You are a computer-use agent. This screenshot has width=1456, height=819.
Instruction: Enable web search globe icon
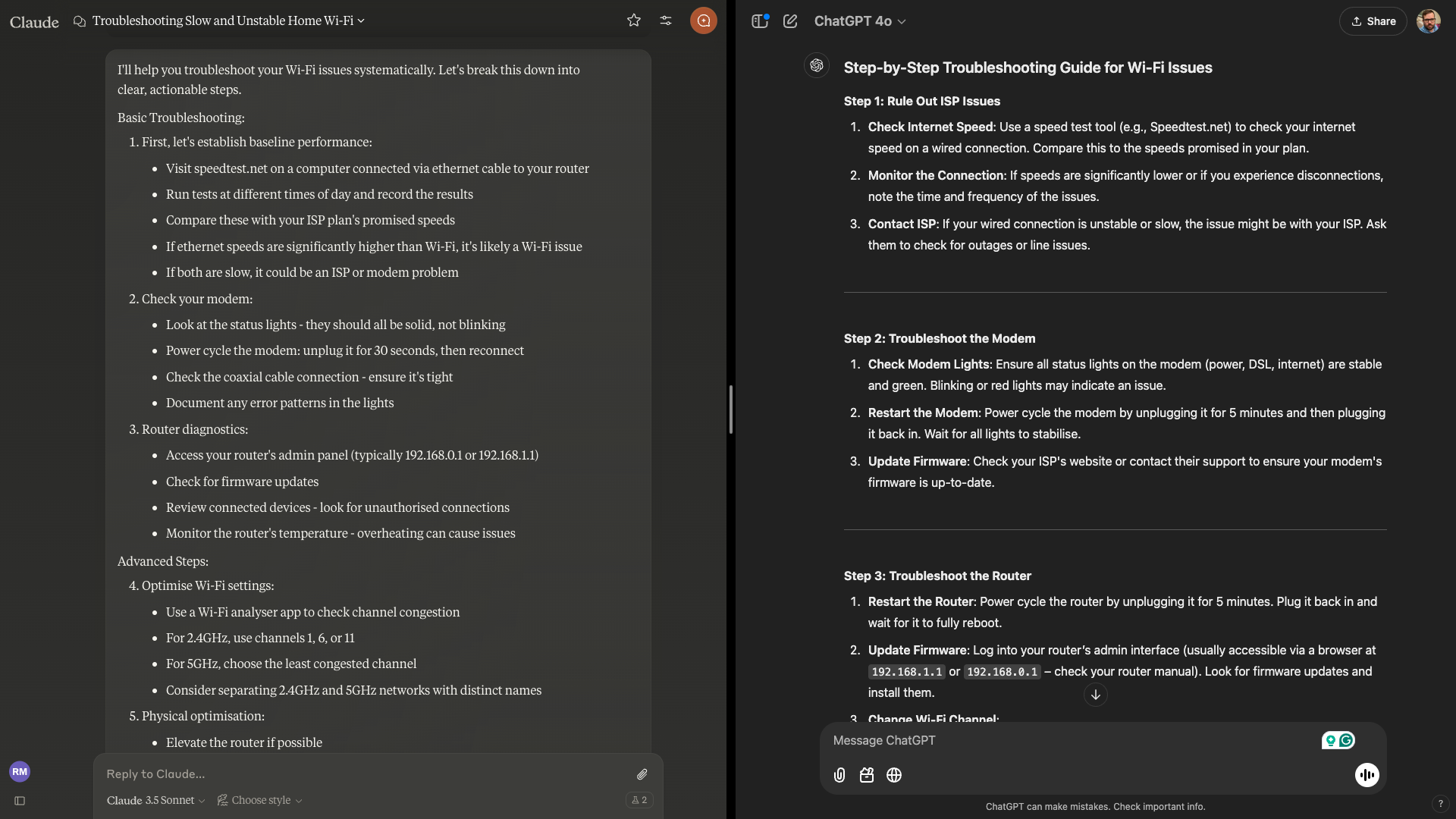[894, 775]
